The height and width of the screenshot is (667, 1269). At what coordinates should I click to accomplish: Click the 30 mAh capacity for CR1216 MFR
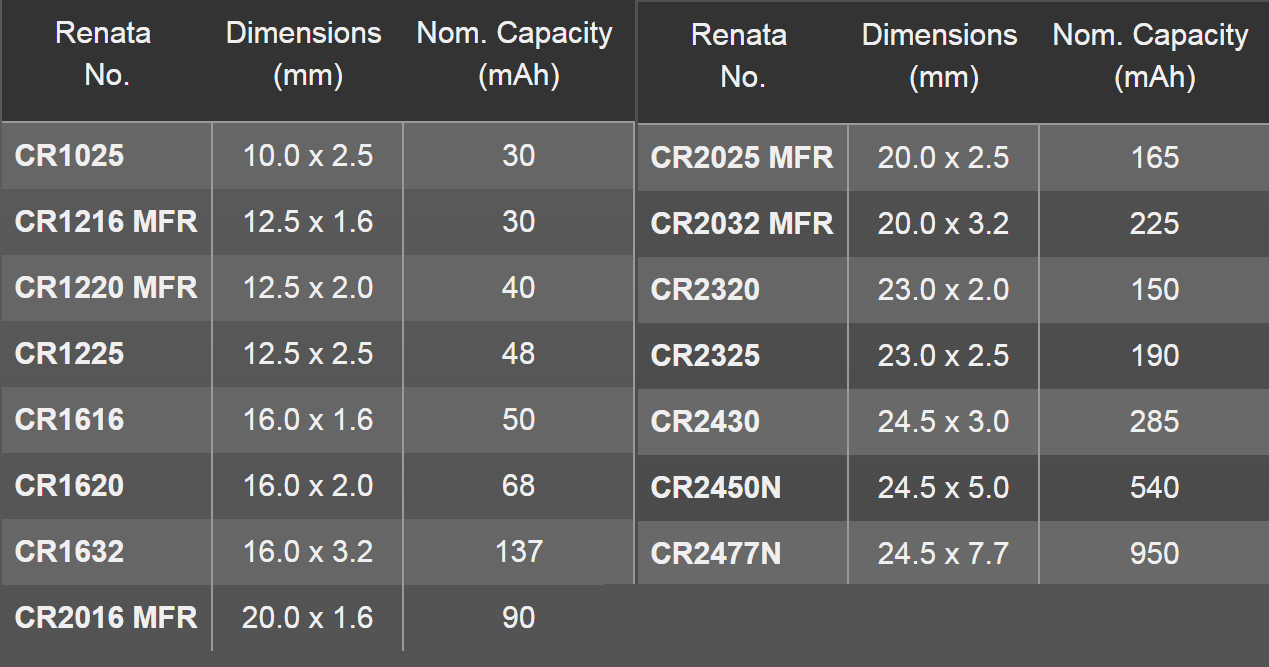pos(519,222)
